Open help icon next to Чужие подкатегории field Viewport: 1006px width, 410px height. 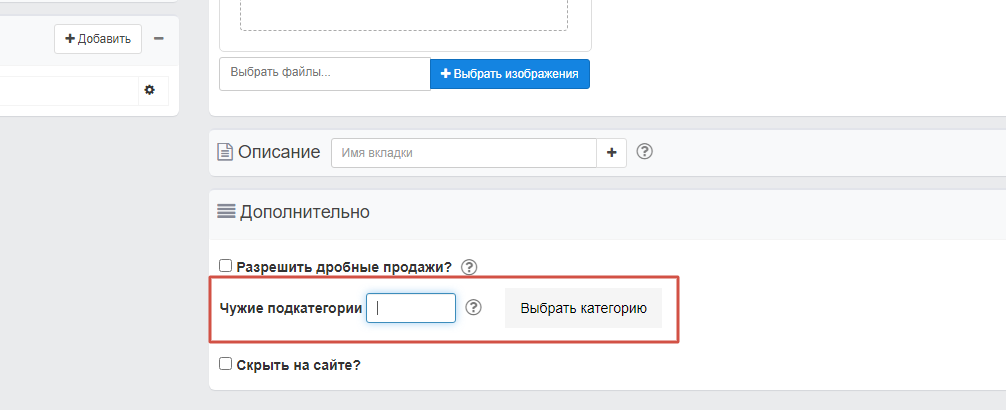click(x=473, y=308)
